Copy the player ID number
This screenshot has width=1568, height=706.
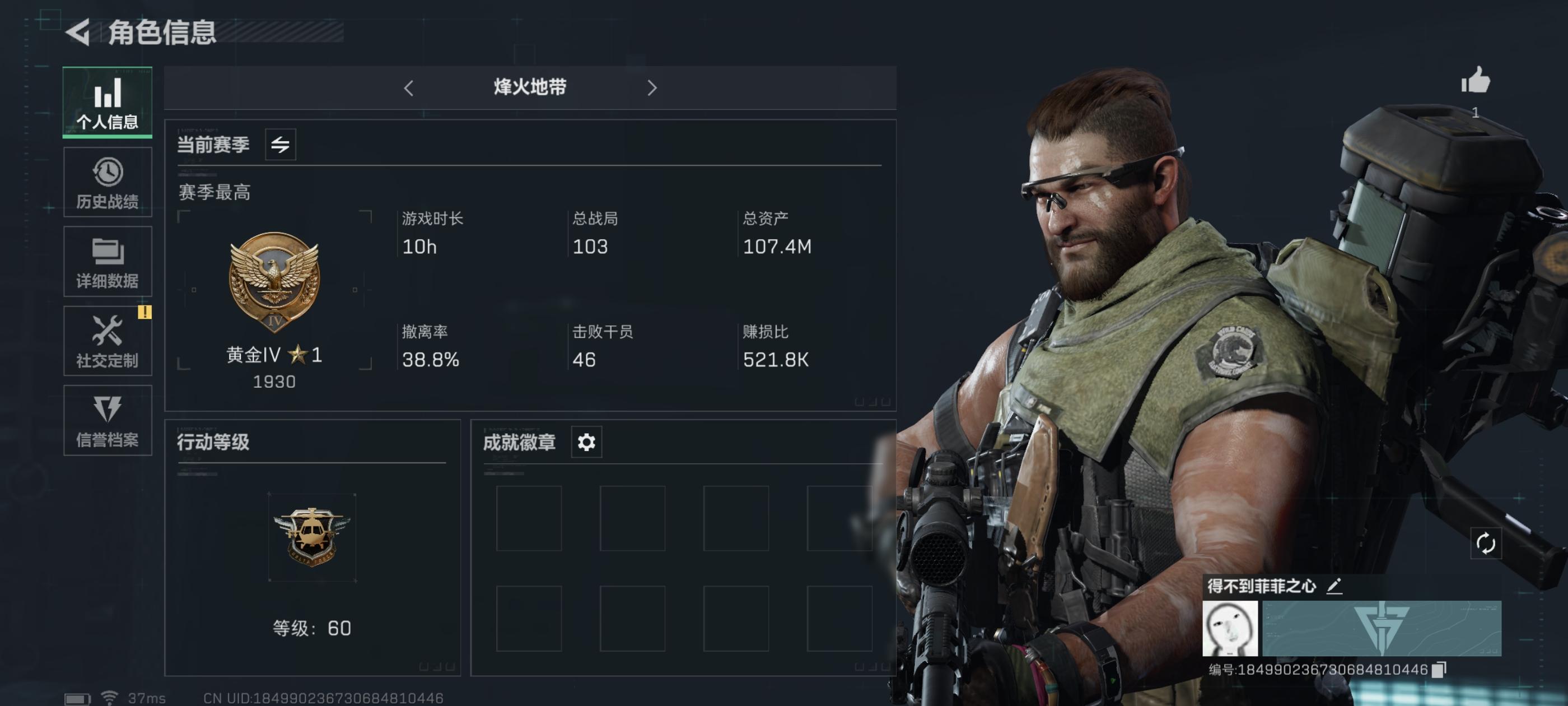[1439, 670]
